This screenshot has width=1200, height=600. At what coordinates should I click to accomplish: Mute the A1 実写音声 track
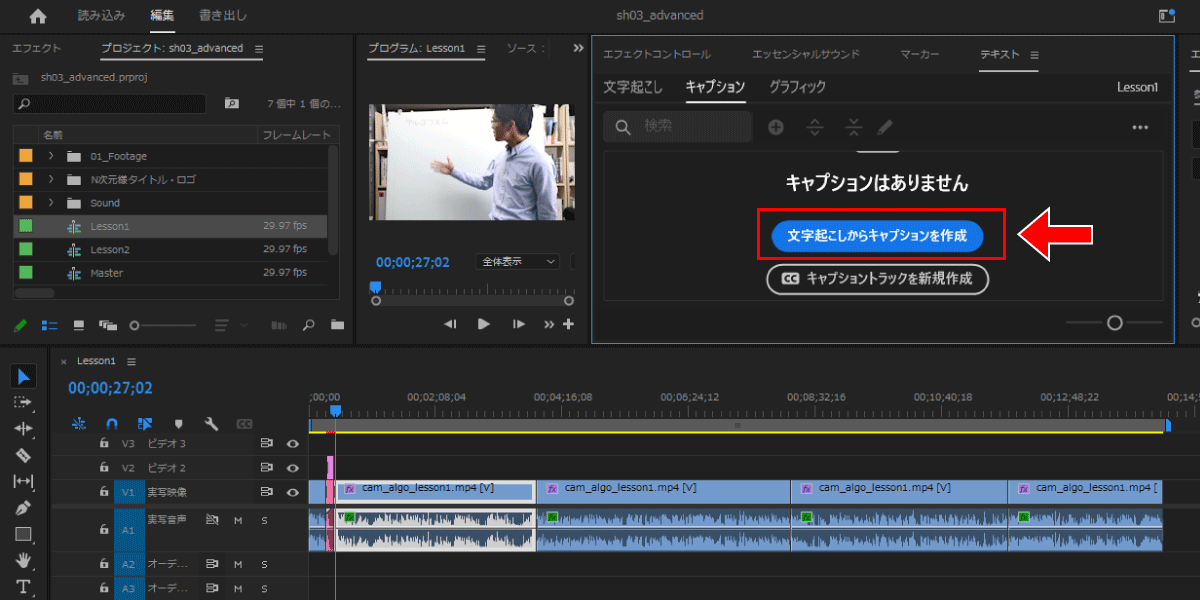pos(238,520)
